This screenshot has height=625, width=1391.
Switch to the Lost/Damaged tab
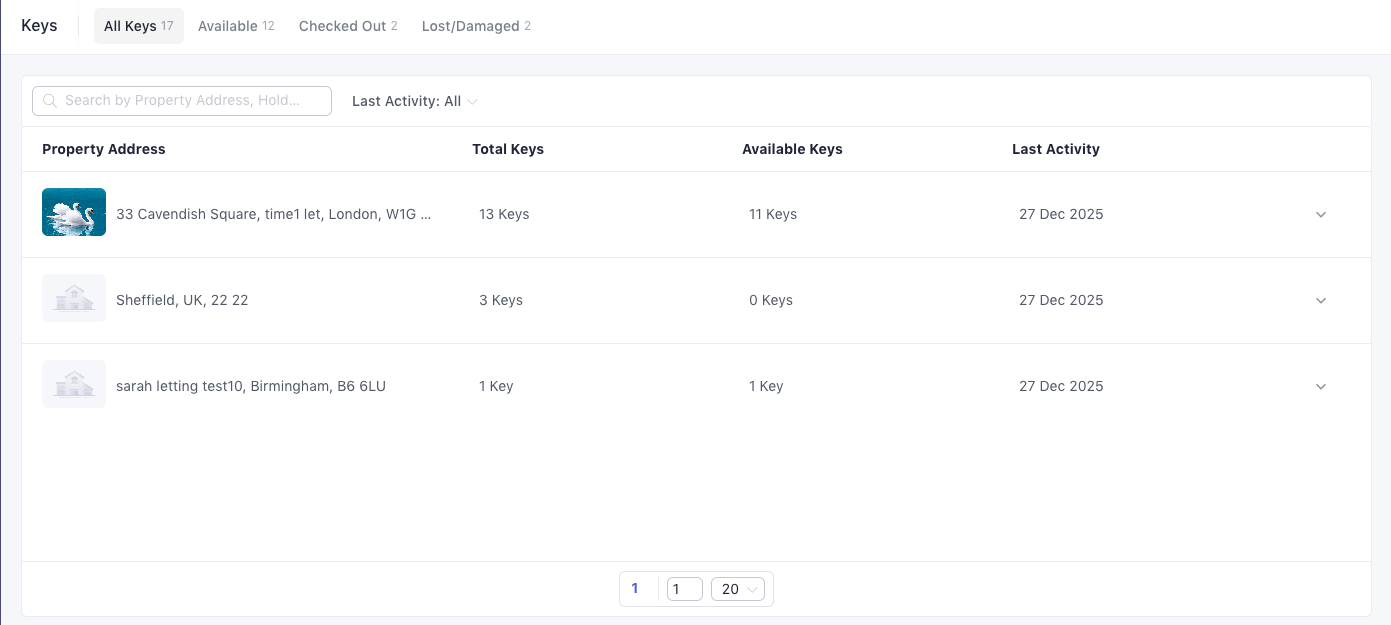click(476, 26)
